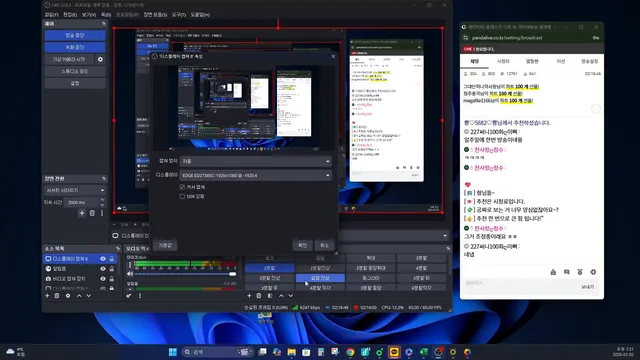Open the View menu in OBS
Viewport: 640px width, 360px height.
(x=89, y=15)
